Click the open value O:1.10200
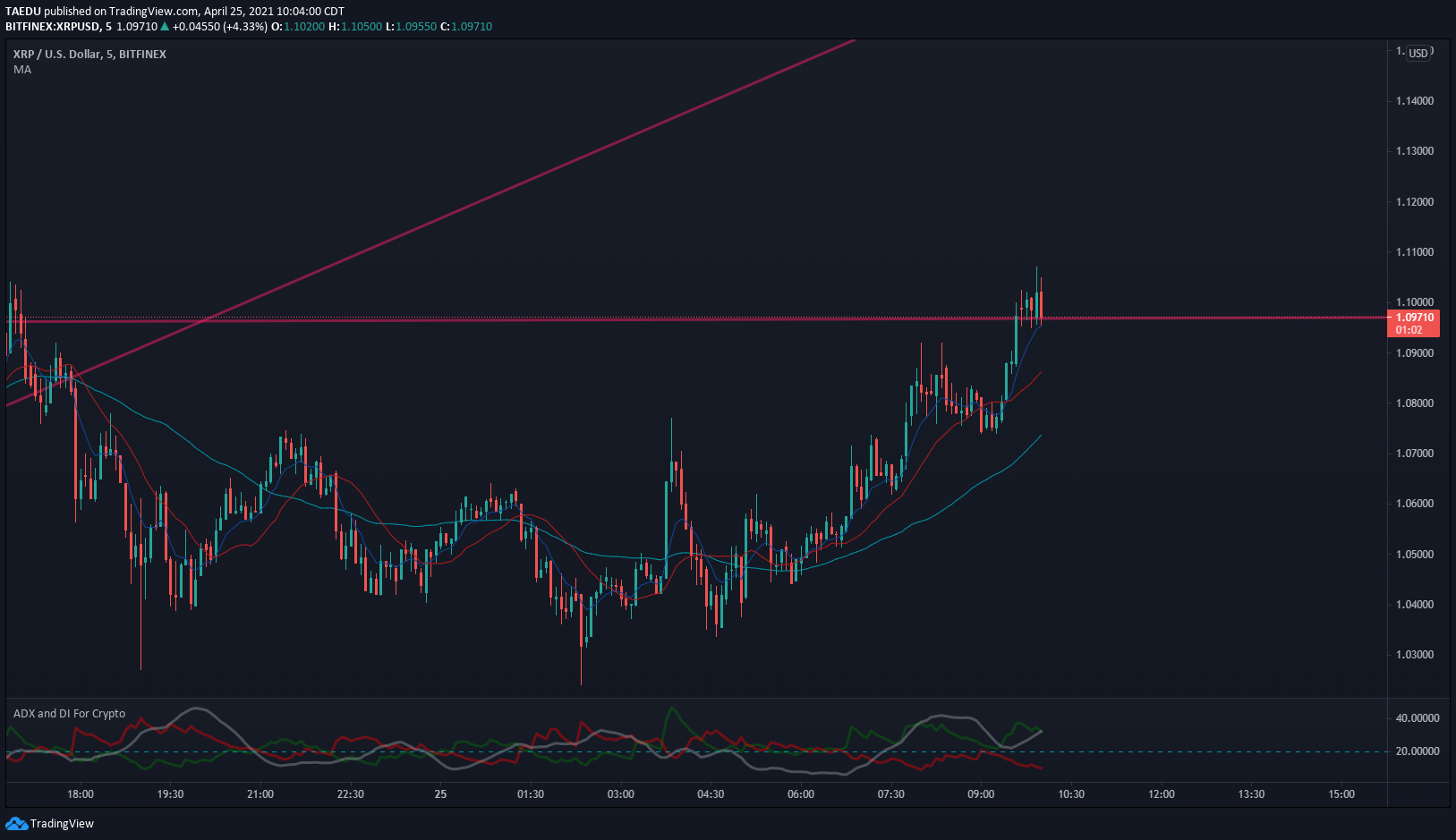The height and width of the screenshot is (840, 1456). (x=298, y=27)
